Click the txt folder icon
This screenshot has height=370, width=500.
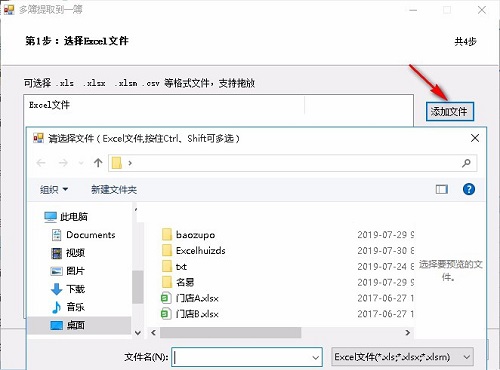167,266
